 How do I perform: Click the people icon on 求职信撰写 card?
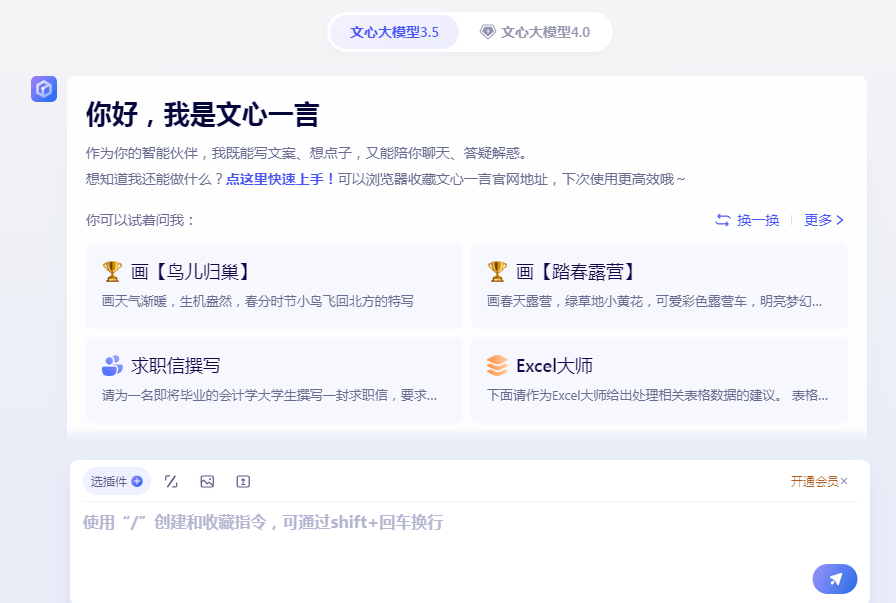point(112,366)
